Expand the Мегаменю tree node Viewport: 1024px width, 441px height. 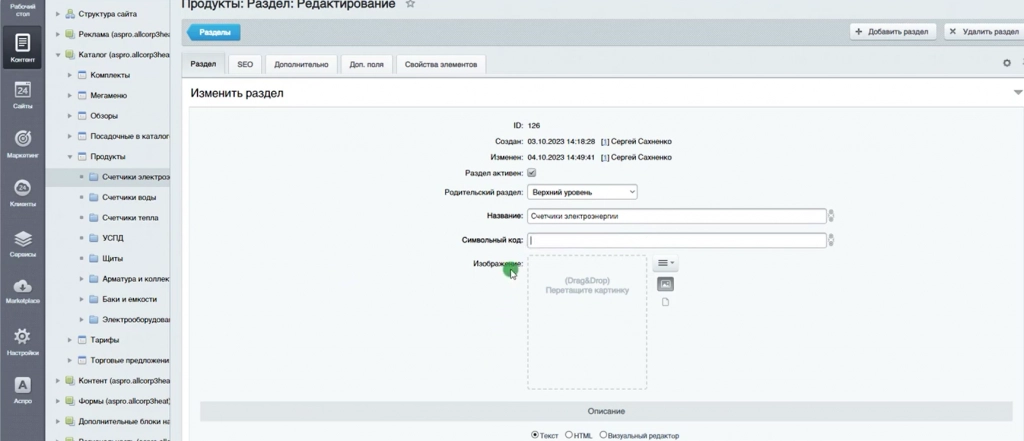[x=70, y=95]
